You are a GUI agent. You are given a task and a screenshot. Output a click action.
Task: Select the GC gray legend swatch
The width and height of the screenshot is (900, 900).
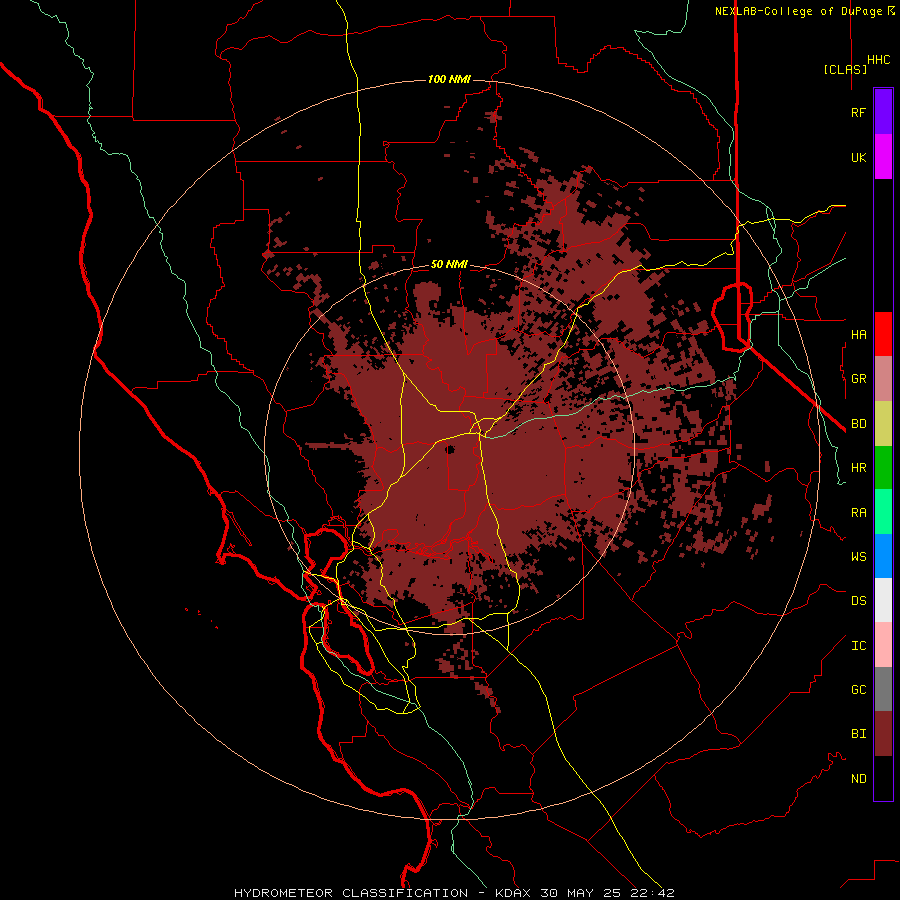[x=883, y=689]
